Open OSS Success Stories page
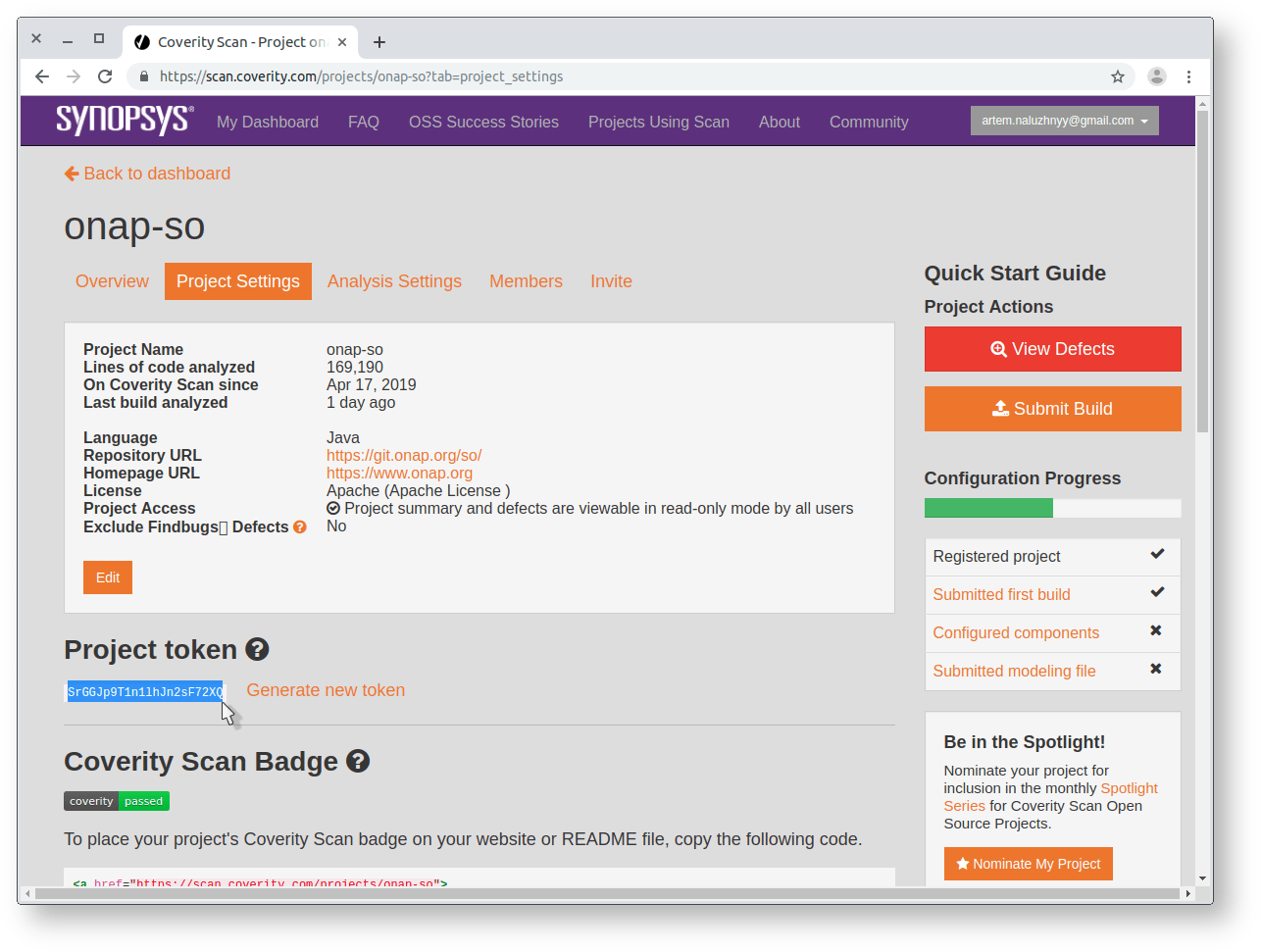Viewport: 1261px width, 952px height. [x=483, y=122]
